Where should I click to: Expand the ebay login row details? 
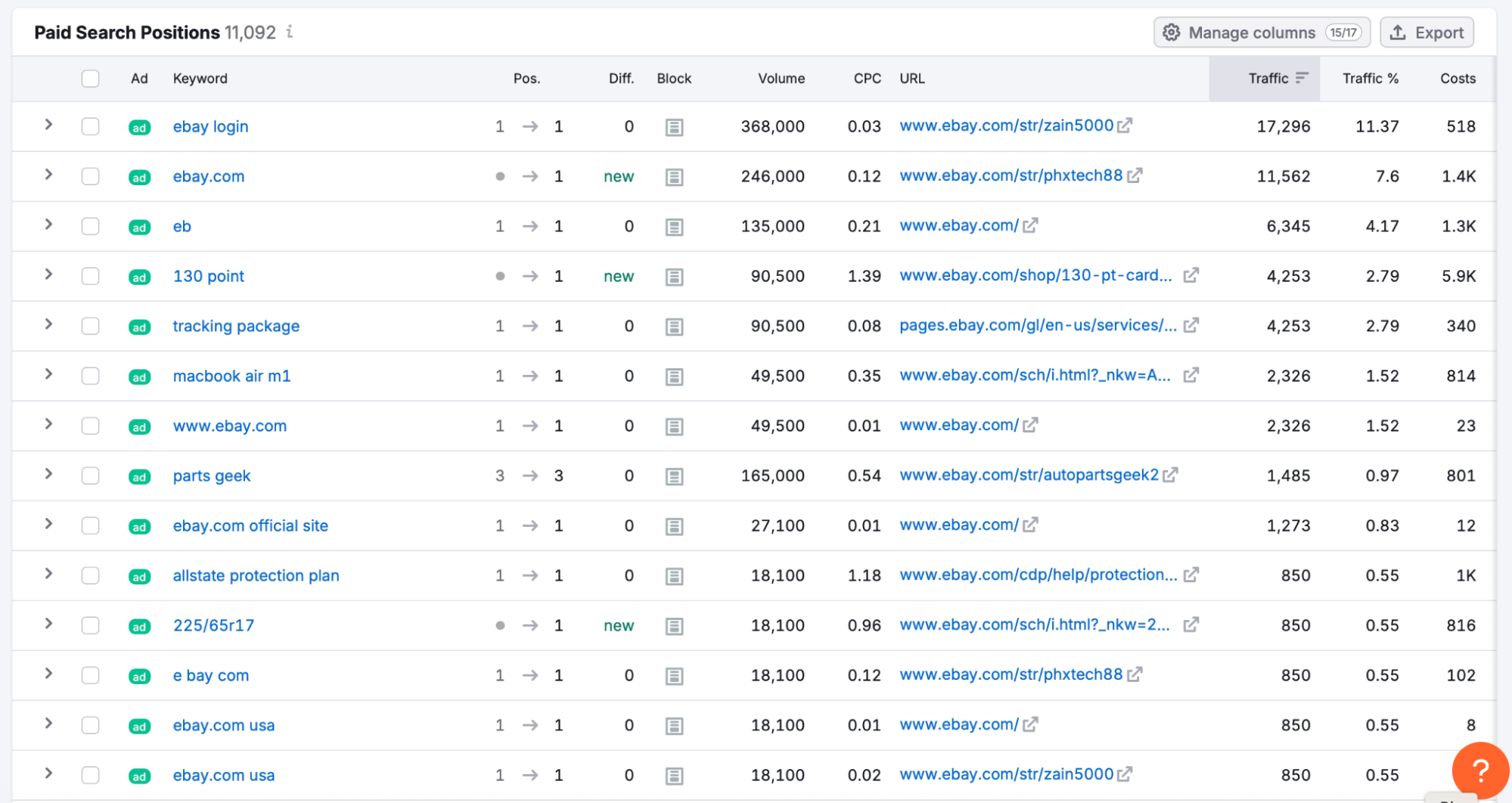pos(48,126)
